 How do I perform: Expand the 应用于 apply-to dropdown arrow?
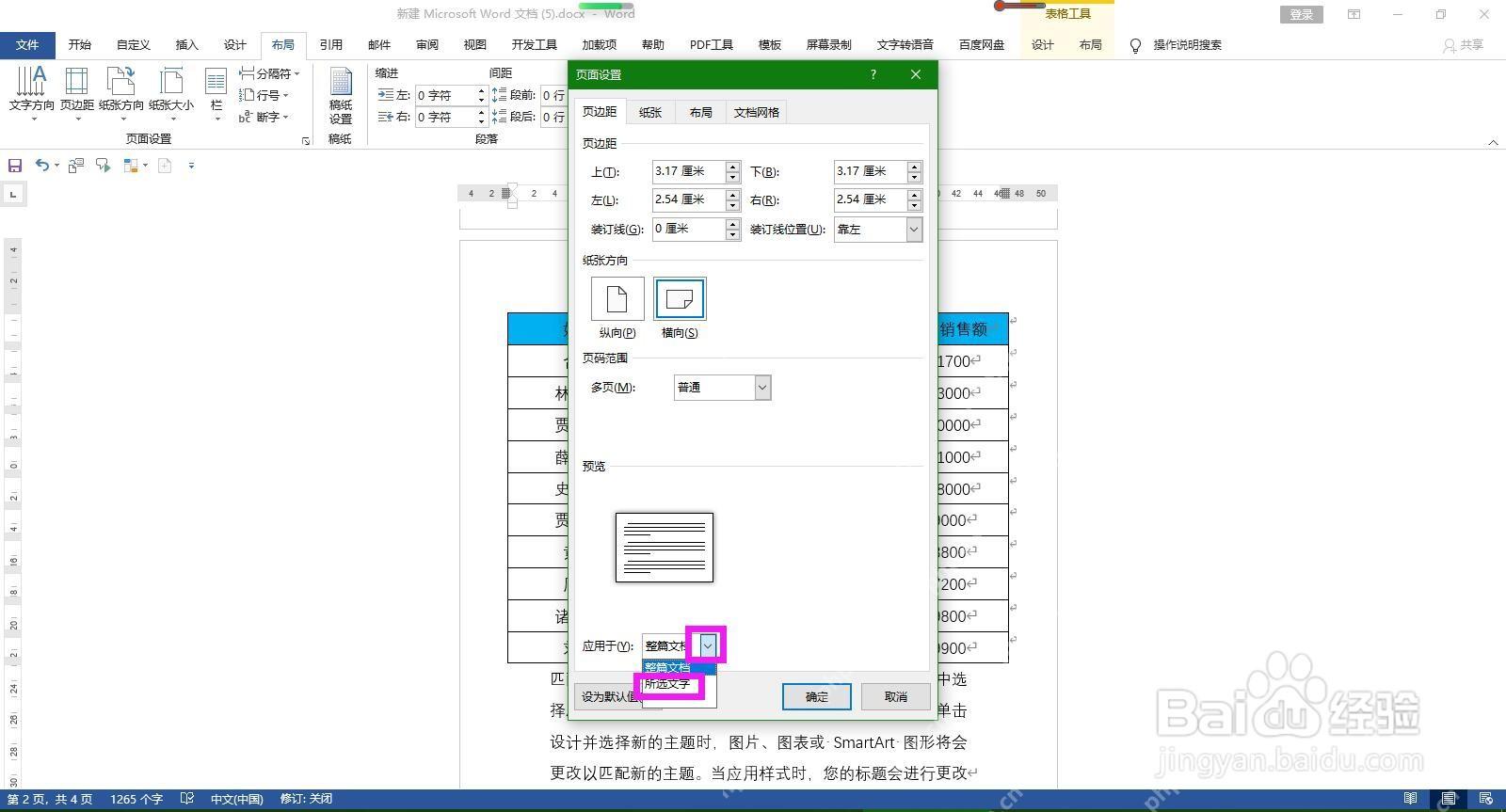[x=707, y=645]
